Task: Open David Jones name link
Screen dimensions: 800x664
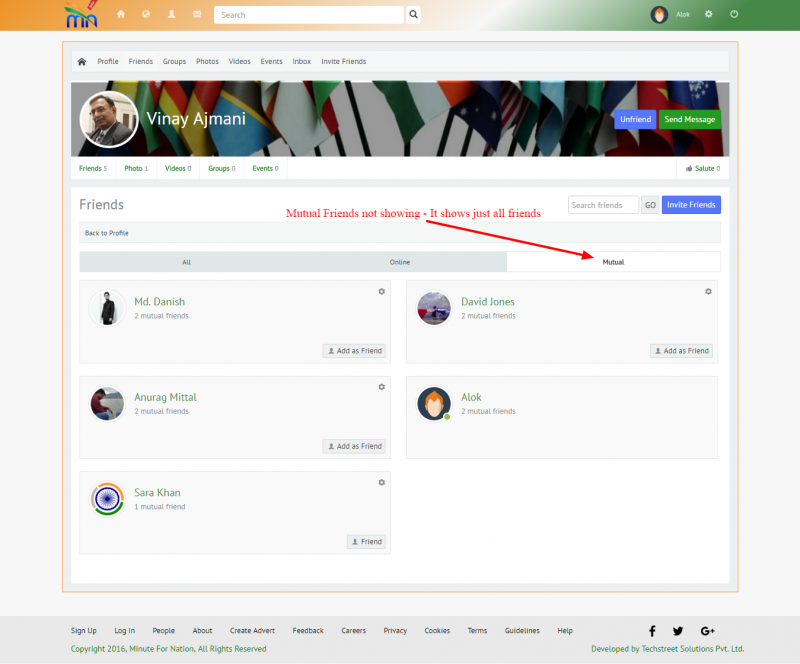Action: coord(488,302)
